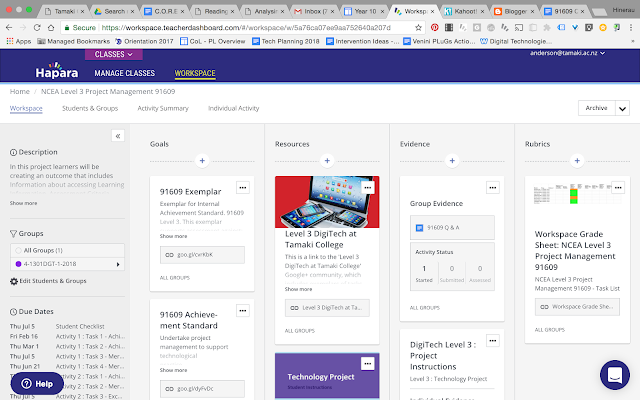Reload the page
This screenshot has width=640, height=400.
(x=37, y=27)
